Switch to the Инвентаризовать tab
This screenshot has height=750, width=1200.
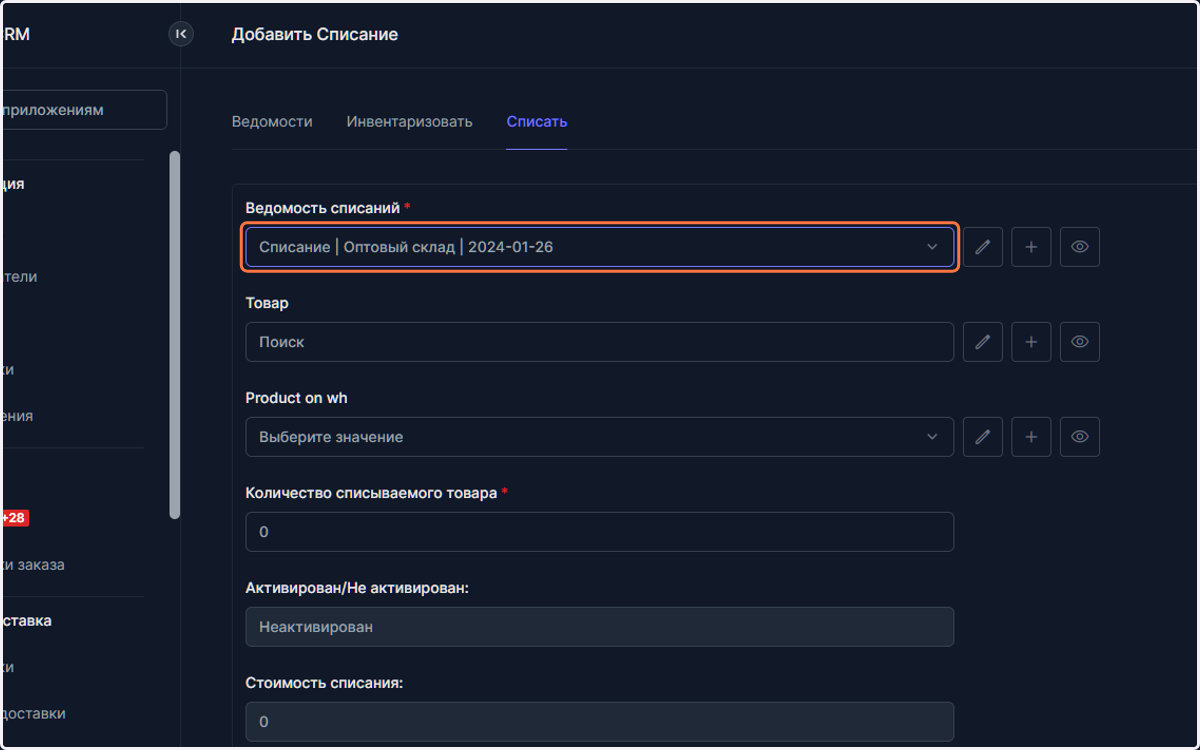click(409, 122)
